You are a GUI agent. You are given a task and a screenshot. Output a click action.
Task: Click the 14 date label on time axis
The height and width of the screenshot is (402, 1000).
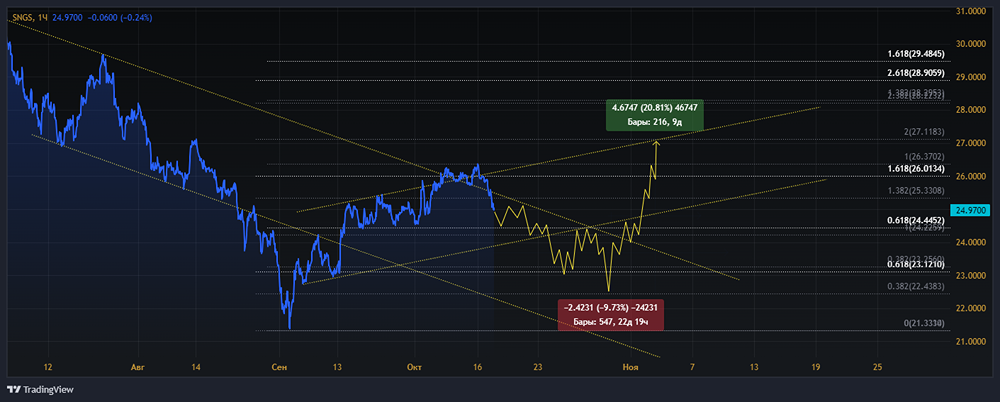tap(196, 368)
